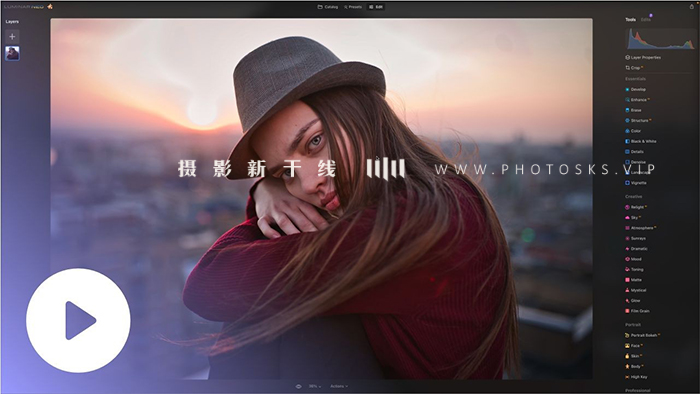Click the large play video button

click(78, 320)
